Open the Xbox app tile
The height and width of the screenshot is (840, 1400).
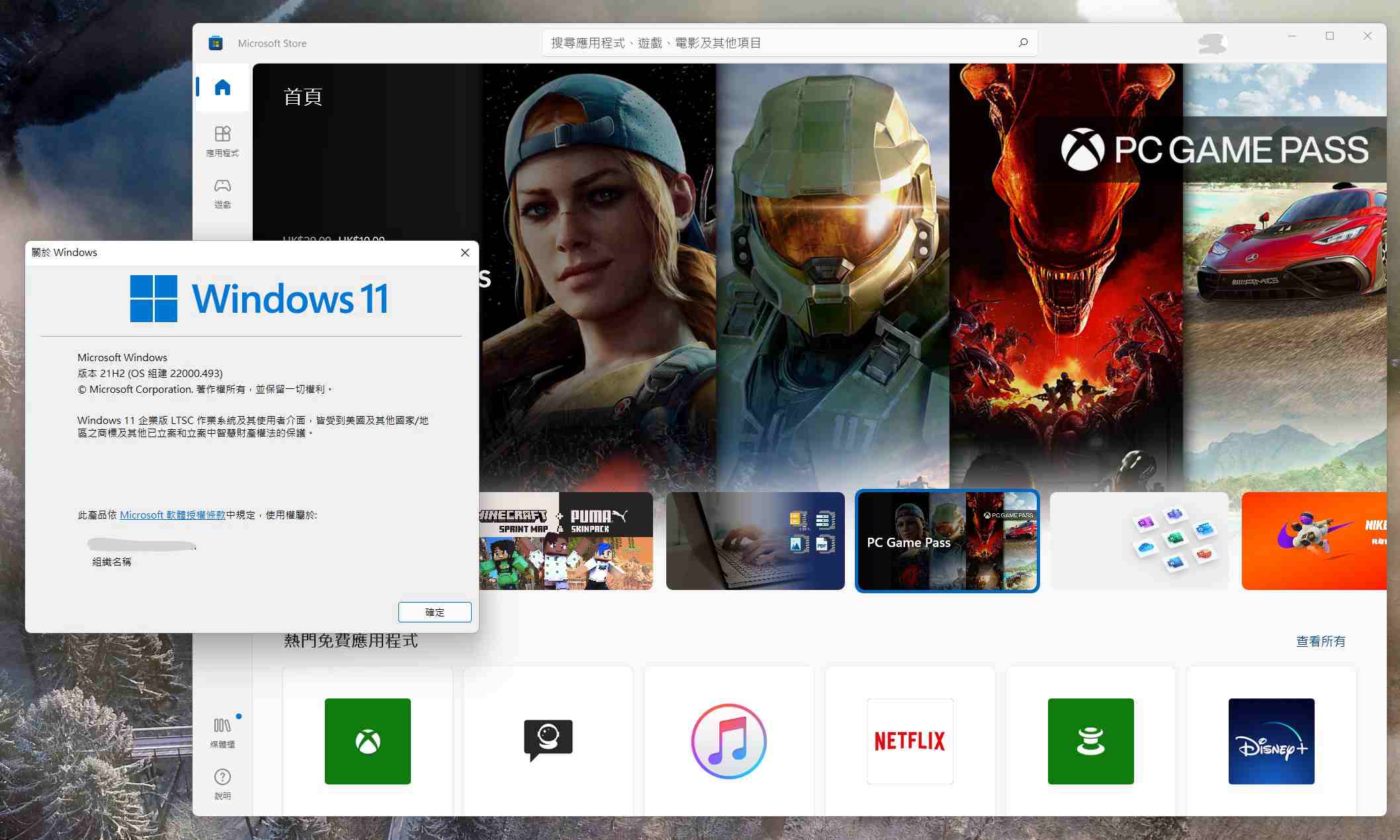[x=368, y=741]
